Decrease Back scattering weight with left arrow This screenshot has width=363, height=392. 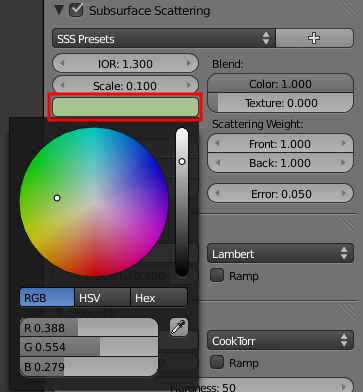[217, 162]
